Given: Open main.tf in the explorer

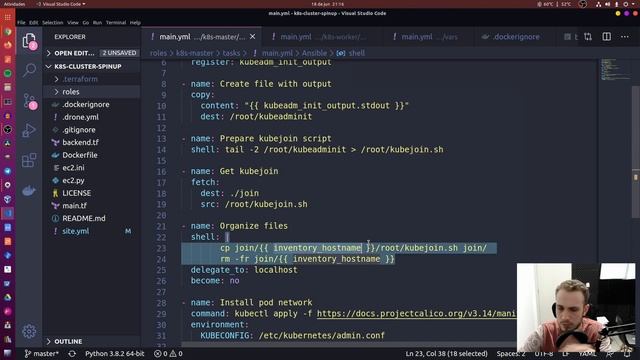Looking at the screenshot, I should pyautogui.click(x=92, y=206).
